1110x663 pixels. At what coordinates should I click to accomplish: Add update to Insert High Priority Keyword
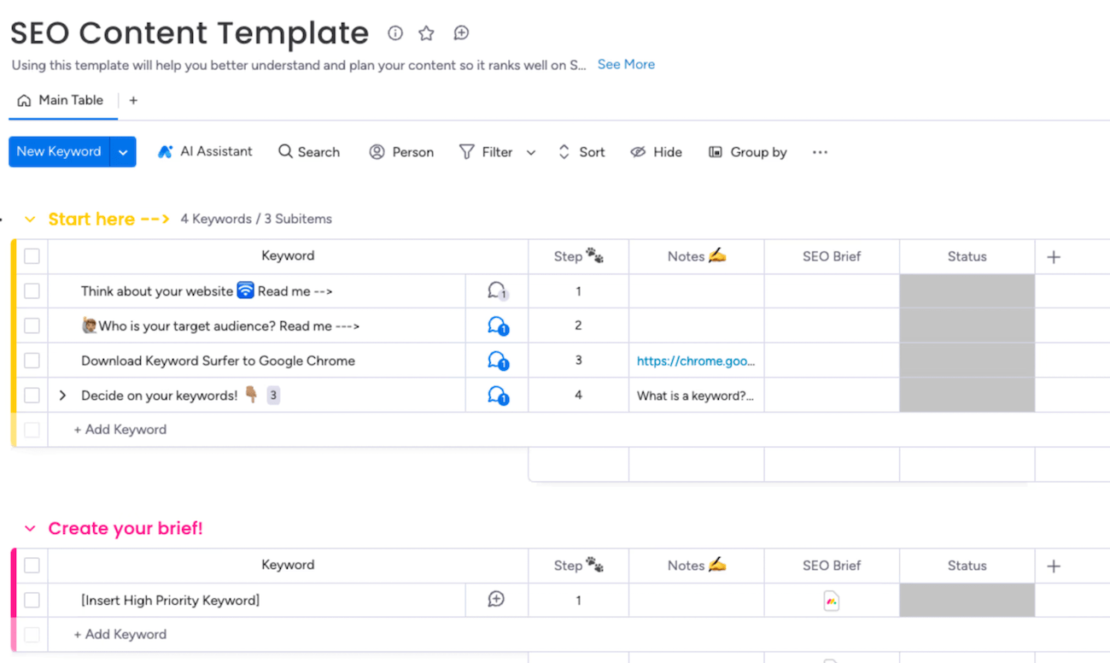pyautogui.click(x=496, y=600)
